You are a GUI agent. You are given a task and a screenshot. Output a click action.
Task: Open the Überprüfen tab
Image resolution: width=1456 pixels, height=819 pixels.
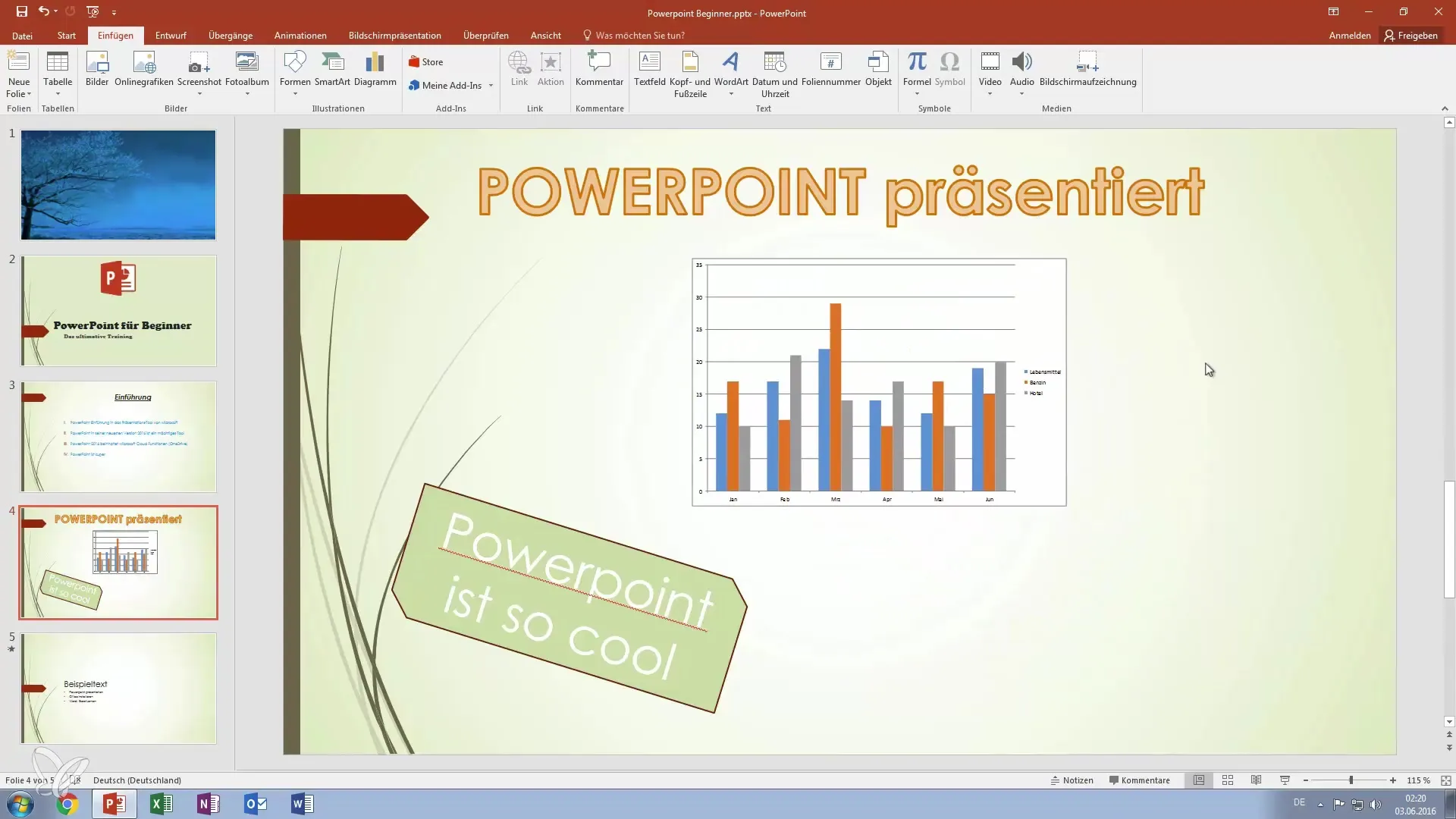point(486,36)
